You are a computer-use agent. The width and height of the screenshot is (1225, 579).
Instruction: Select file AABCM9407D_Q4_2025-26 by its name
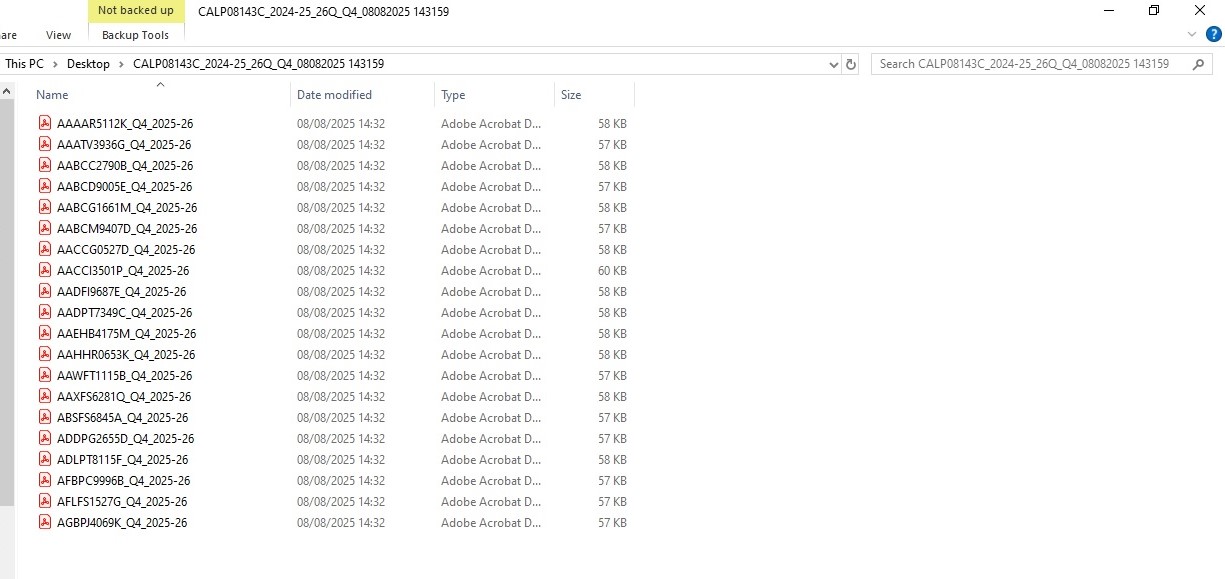(127, 228)
